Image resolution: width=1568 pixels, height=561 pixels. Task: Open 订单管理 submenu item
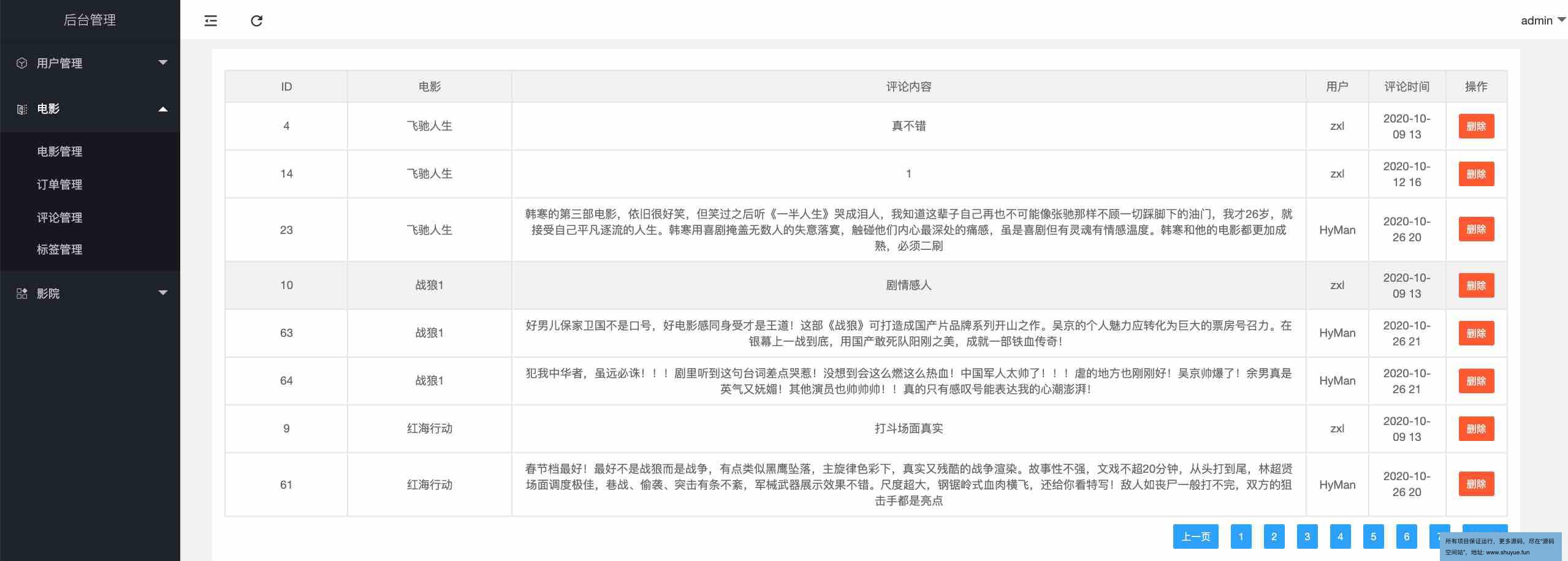click(59, 184)
